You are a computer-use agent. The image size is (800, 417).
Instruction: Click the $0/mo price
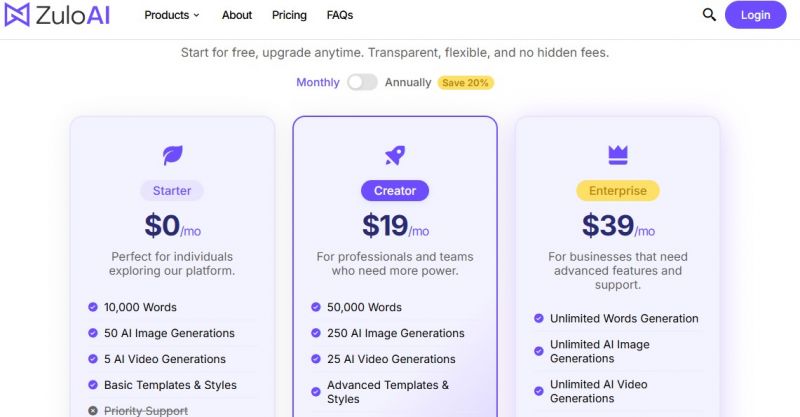172,226
